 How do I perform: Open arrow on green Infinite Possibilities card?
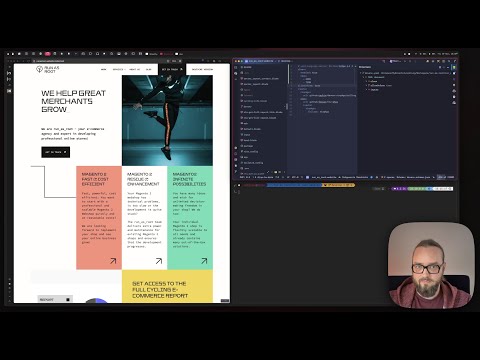[x=204, y=261]
